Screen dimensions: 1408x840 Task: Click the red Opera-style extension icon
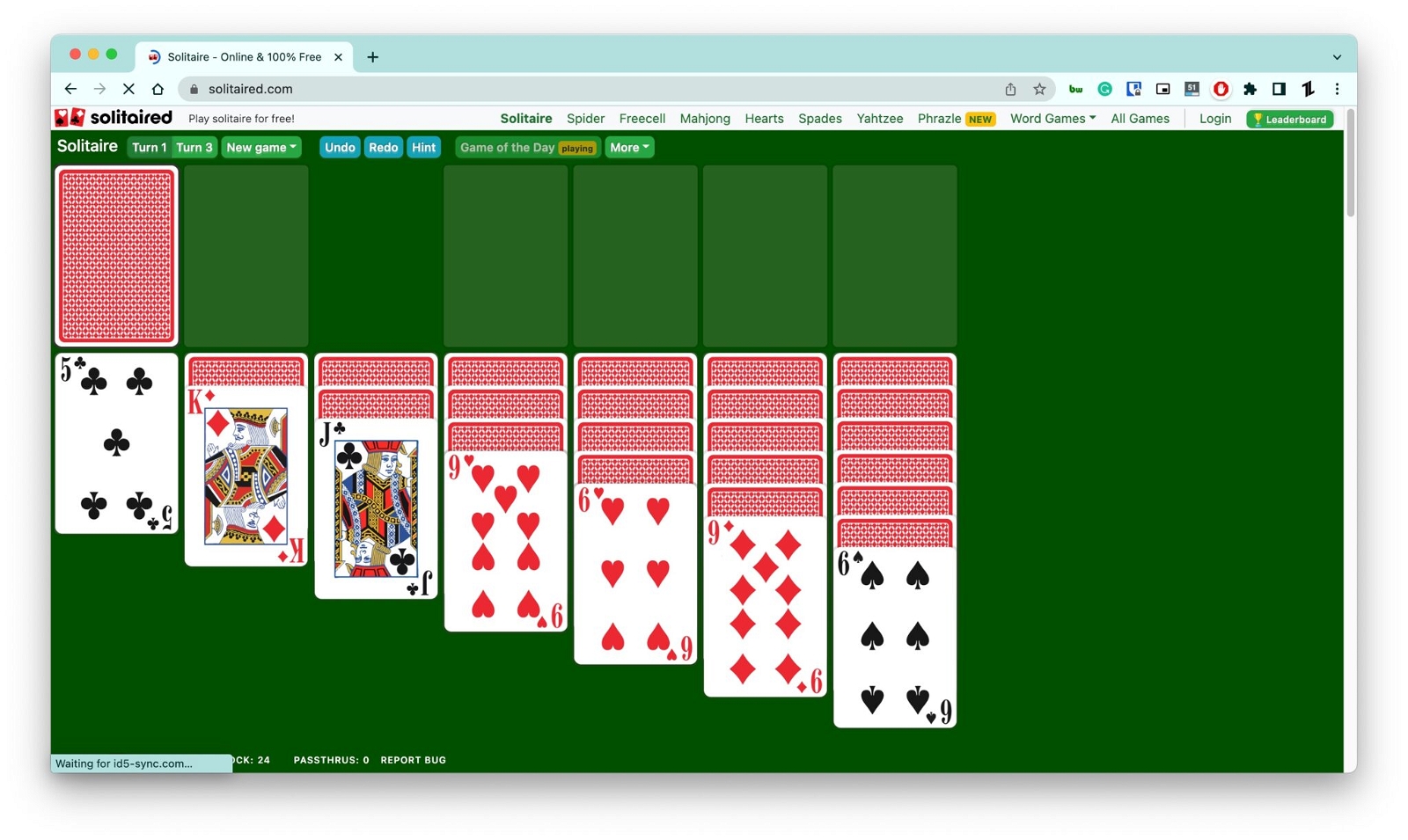click(1221, 89)
